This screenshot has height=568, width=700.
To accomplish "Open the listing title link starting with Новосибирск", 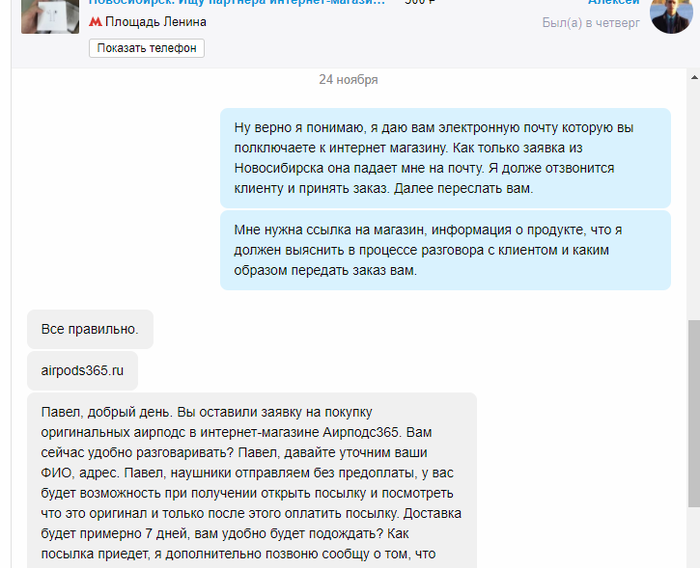I will (x=238, y=3).
